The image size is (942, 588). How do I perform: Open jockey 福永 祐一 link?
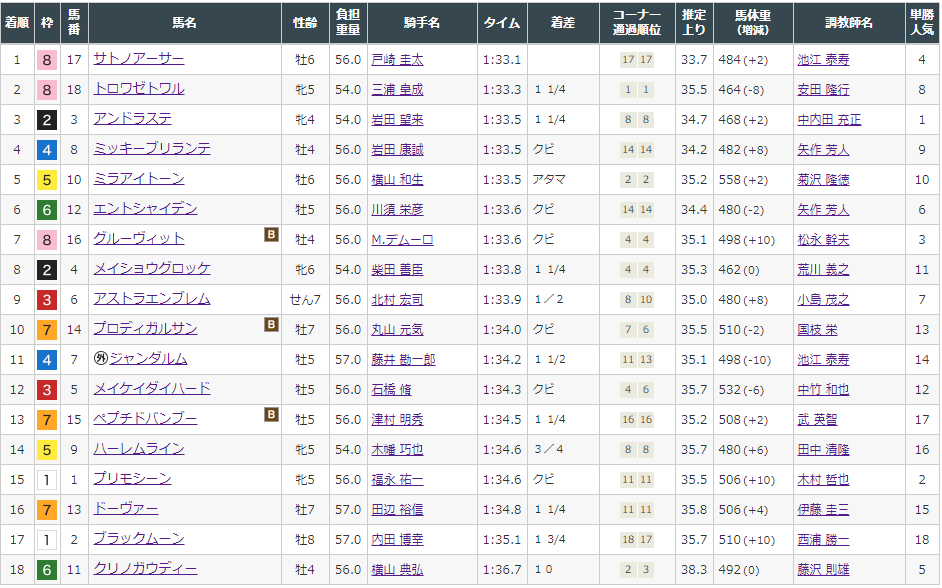pyautogui.click(x=397, y=479)
